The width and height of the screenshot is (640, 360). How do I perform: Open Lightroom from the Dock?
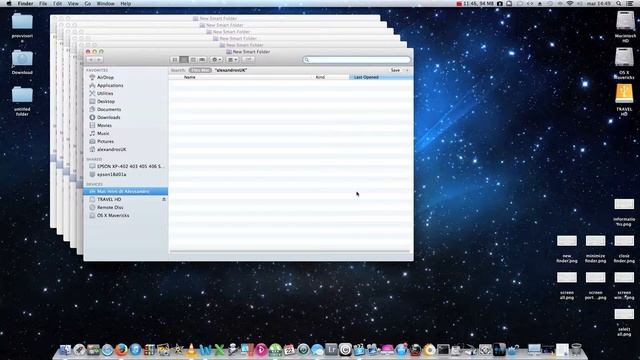(331, 350)
